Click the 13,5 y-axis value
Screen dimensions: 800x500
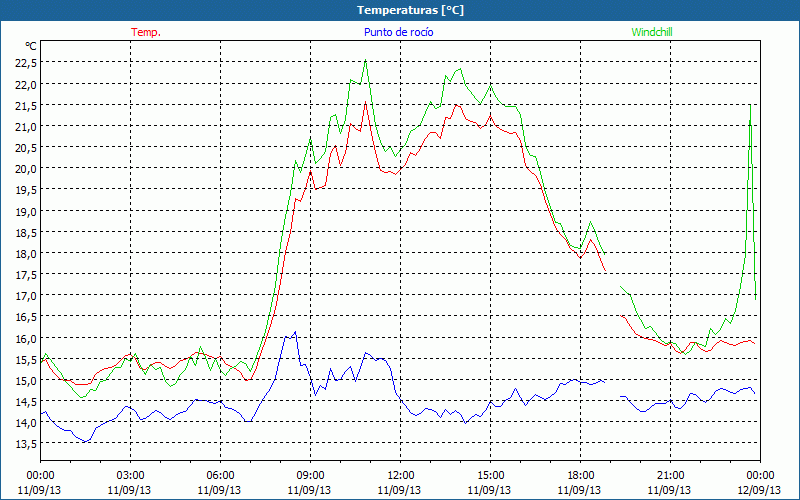point(26,444)
